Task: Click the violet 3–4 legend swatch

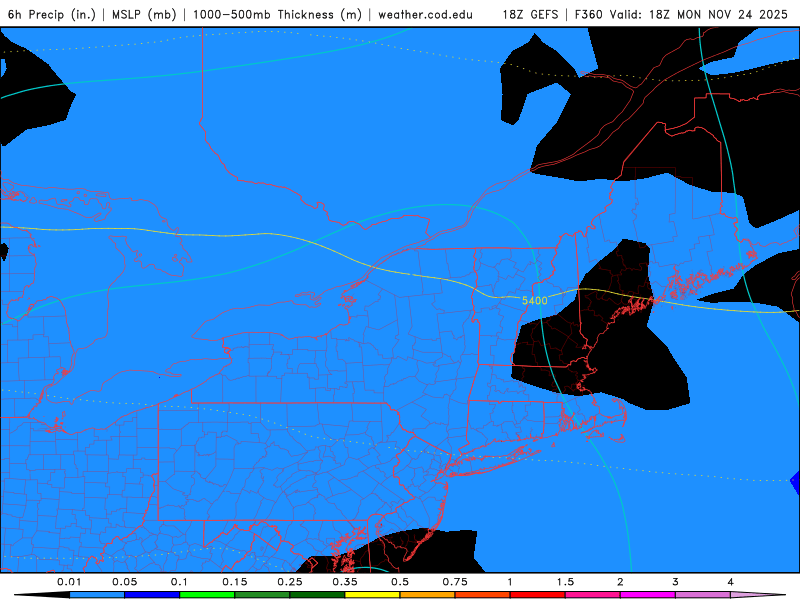Action: point(703,595)
